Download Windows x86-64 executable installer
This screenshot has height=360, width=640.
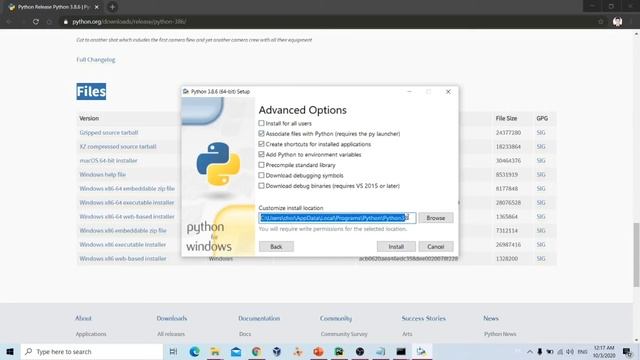(x=127, y=202)
